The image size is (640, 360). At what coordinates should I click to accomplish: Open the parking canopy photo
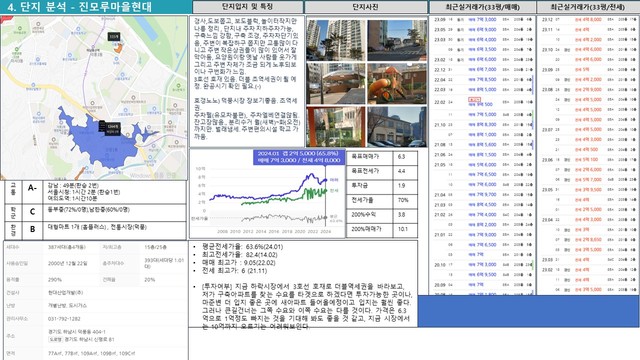[x=336, y=84]
